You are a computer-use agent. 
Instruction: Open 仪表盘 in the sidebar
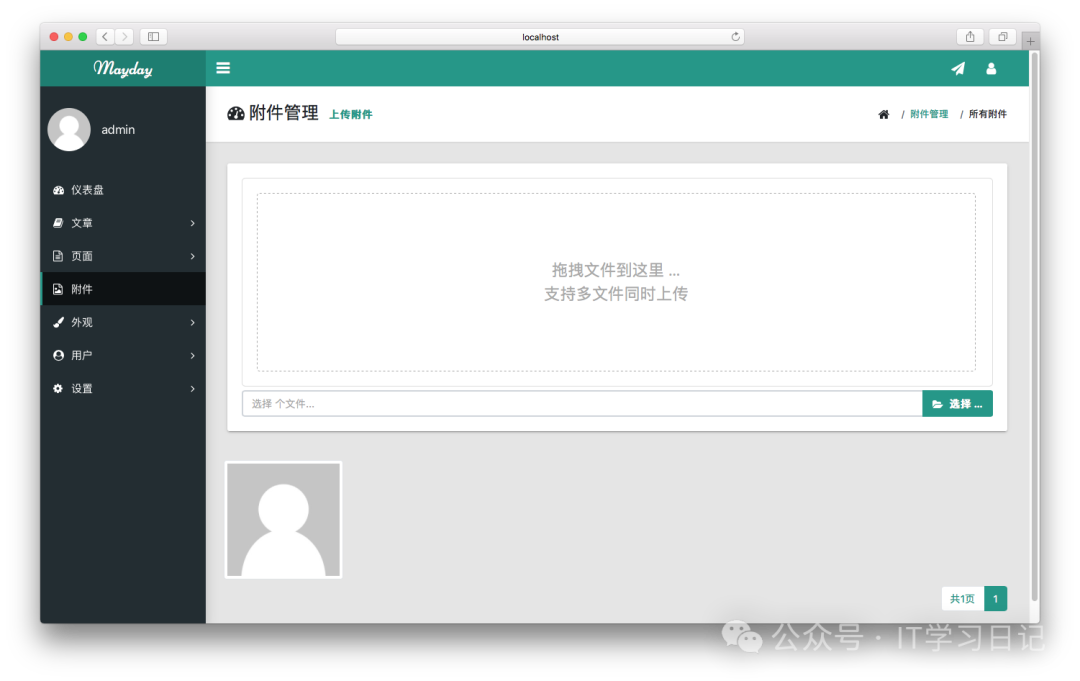click(87, 190)
